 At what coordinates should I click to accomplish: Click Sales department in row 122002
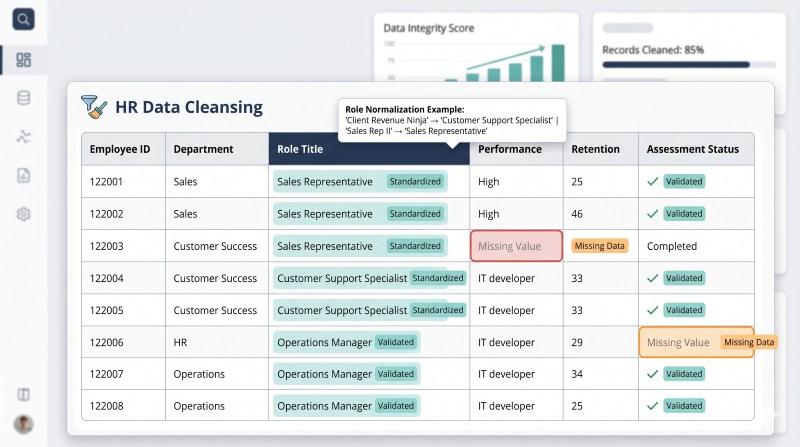coord(185,214)
